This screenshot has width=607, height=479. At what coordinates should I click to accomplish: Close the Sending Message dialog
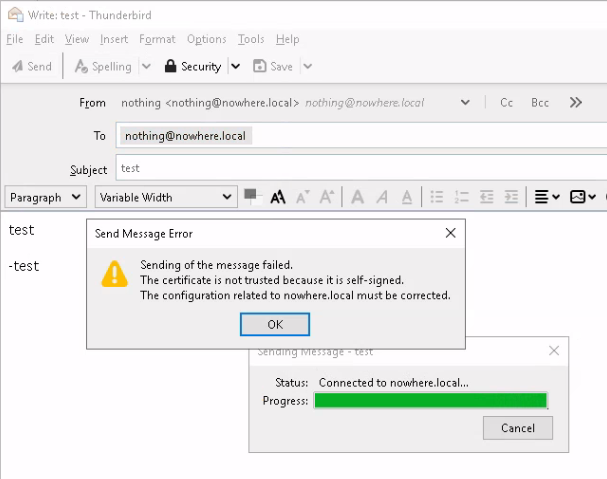coord(554,351)
